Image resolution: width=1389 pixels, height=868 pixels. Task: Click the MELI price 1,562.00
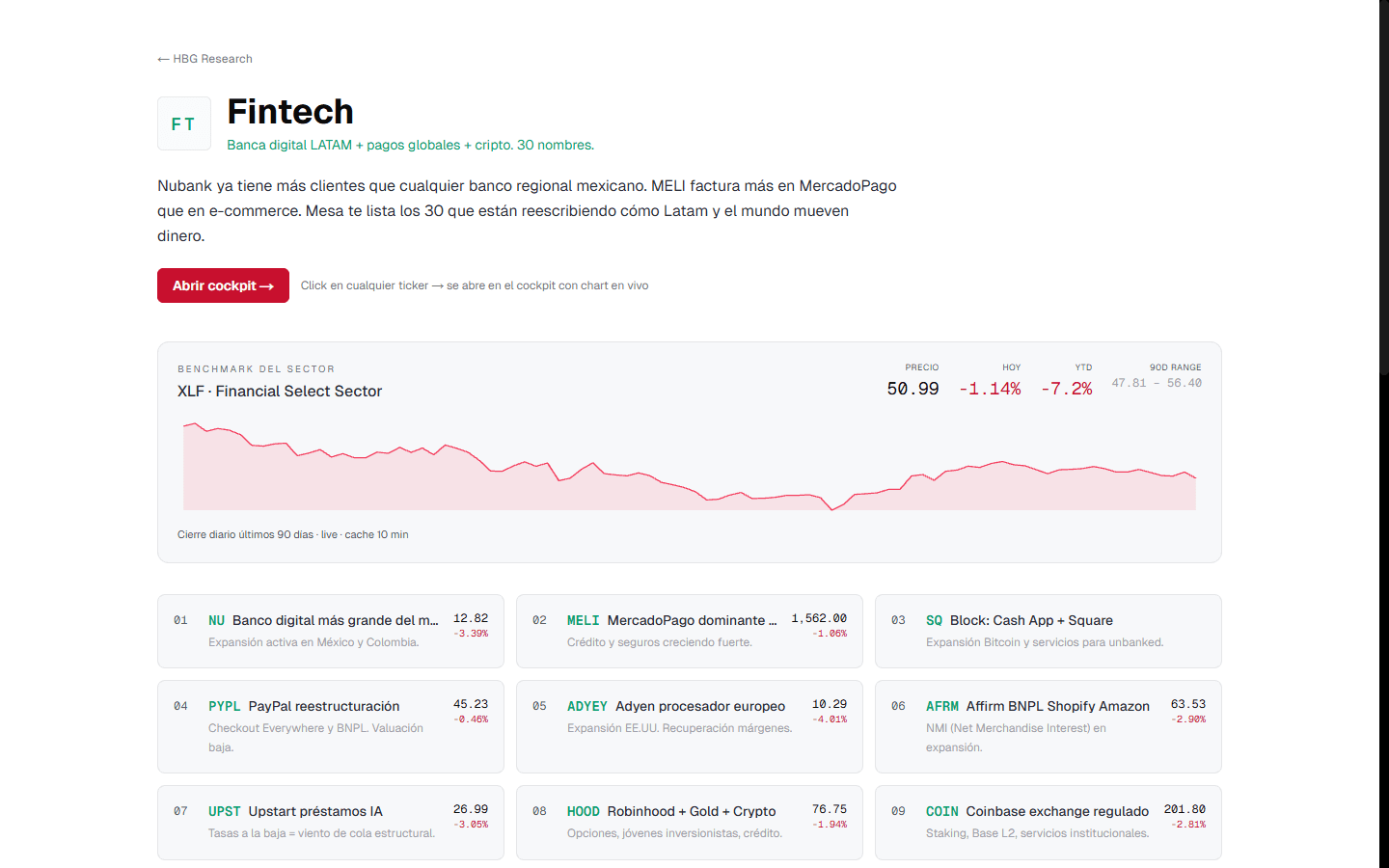tap(819, 618)
